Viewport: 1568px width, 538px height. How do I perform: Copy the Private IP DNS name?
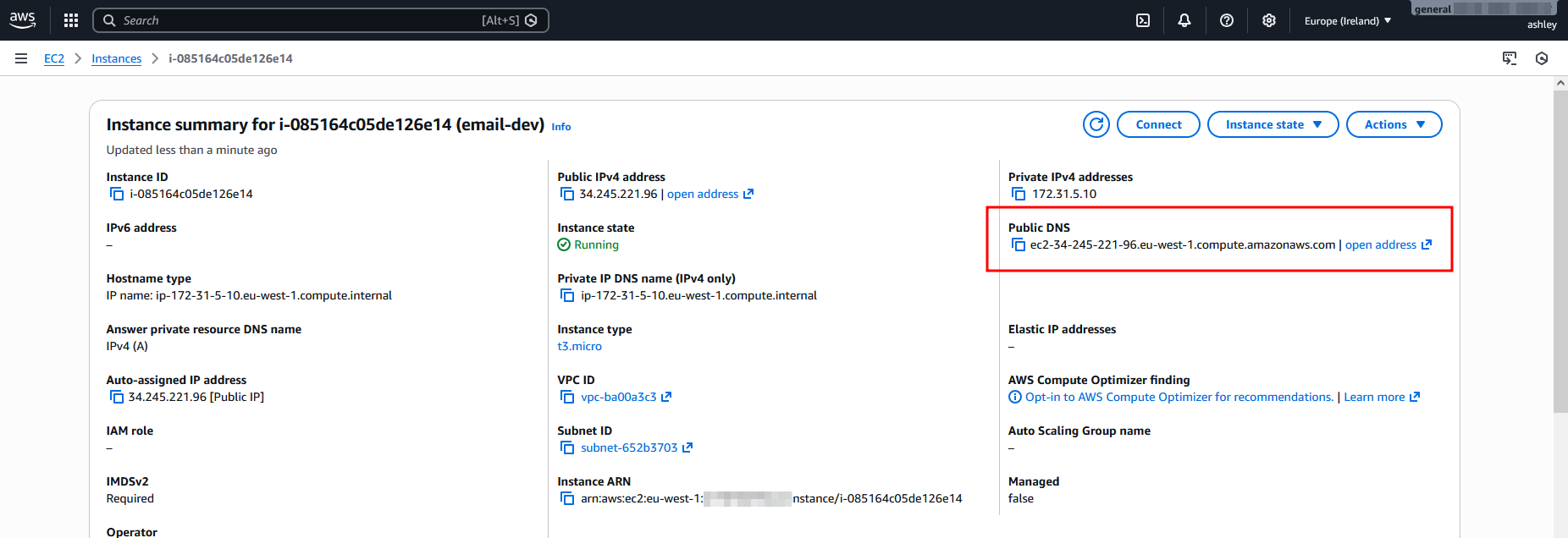tap(567, 295)
